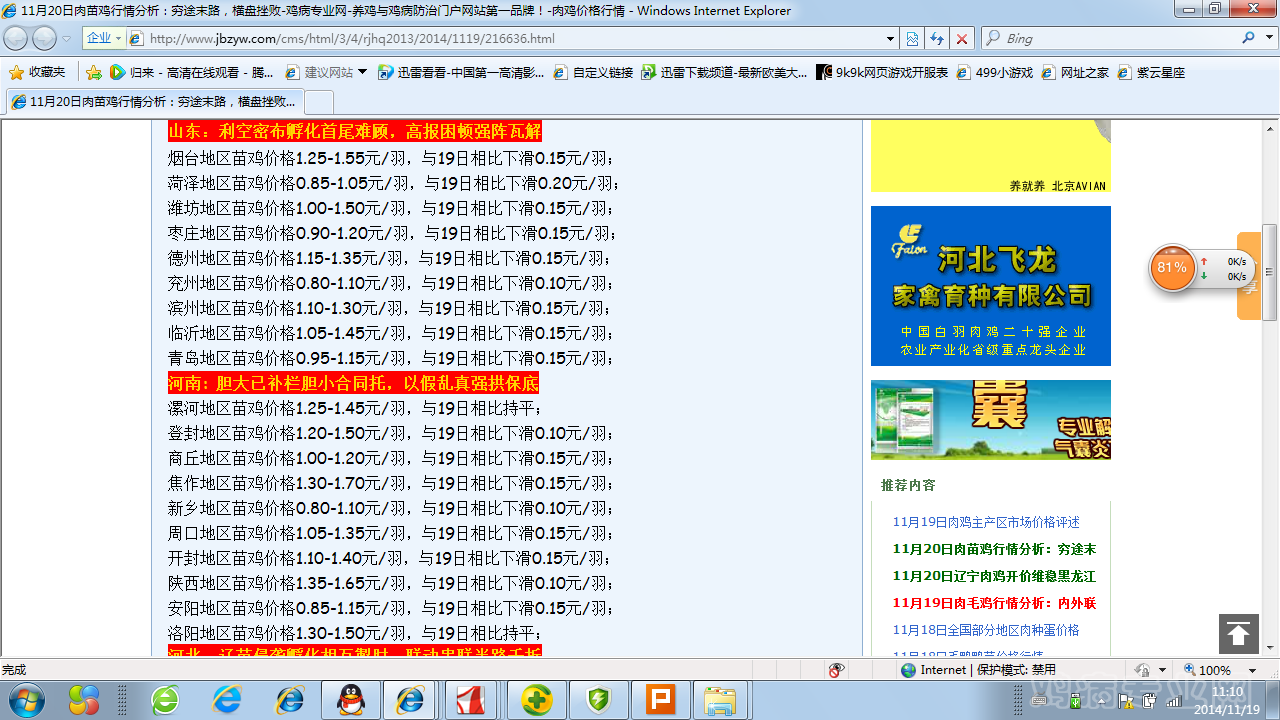This screenshot has height=720, width=1280.
Task: Click the magnifier search button
Action: click(x=1248, y=38)
